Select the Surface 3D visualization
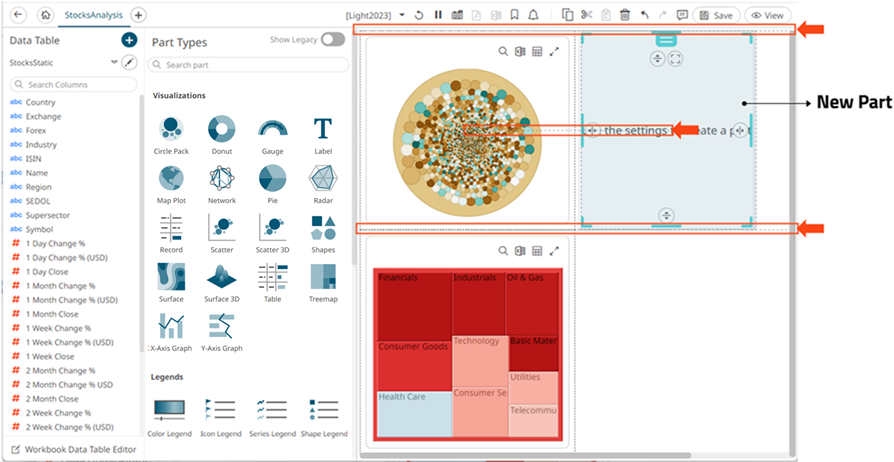Viewport: 894px width, 462px height. (x=222, y=283)
